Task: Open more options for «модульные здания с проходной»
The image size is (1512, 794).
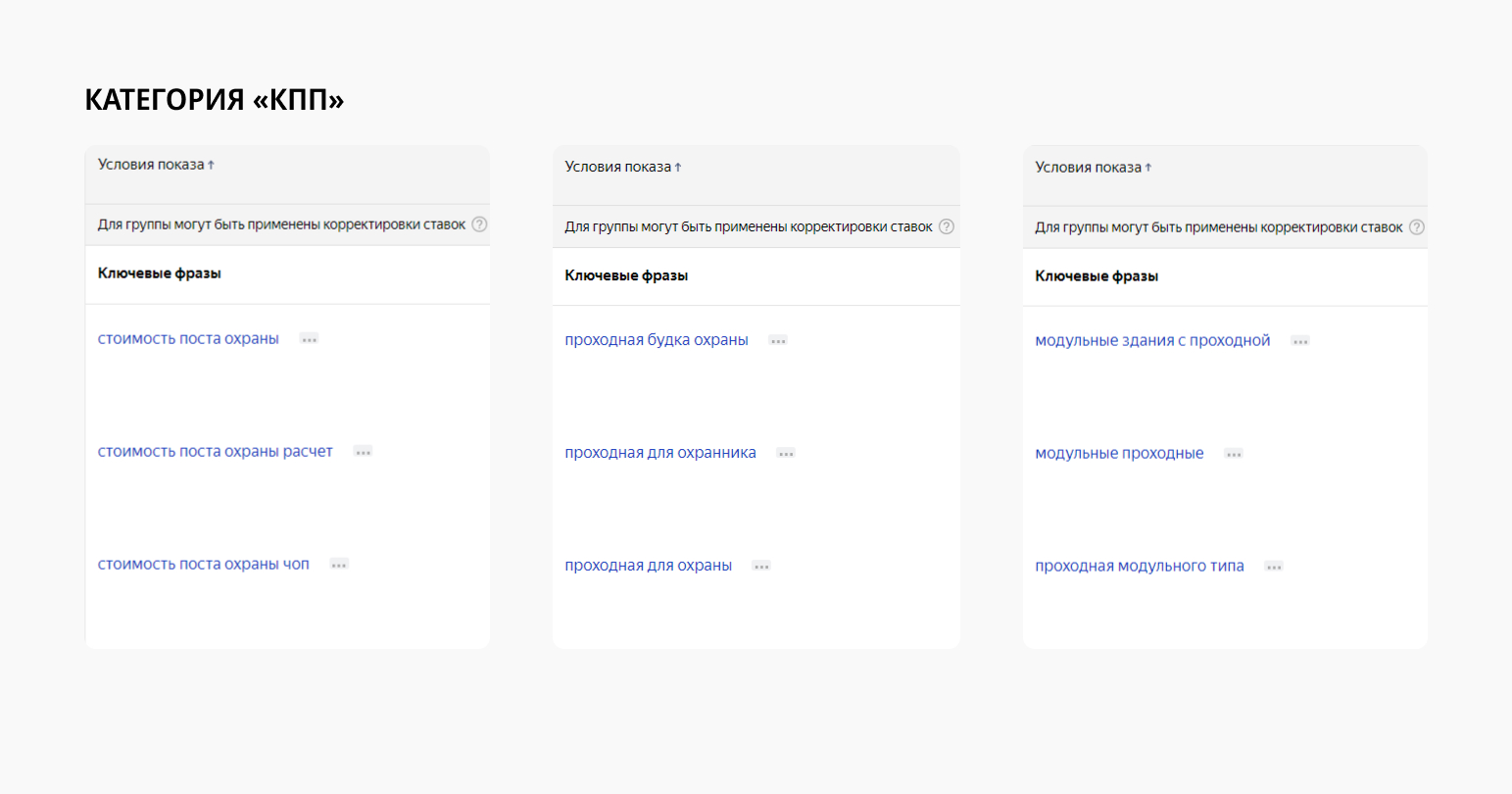Action: click(1300, 341)
